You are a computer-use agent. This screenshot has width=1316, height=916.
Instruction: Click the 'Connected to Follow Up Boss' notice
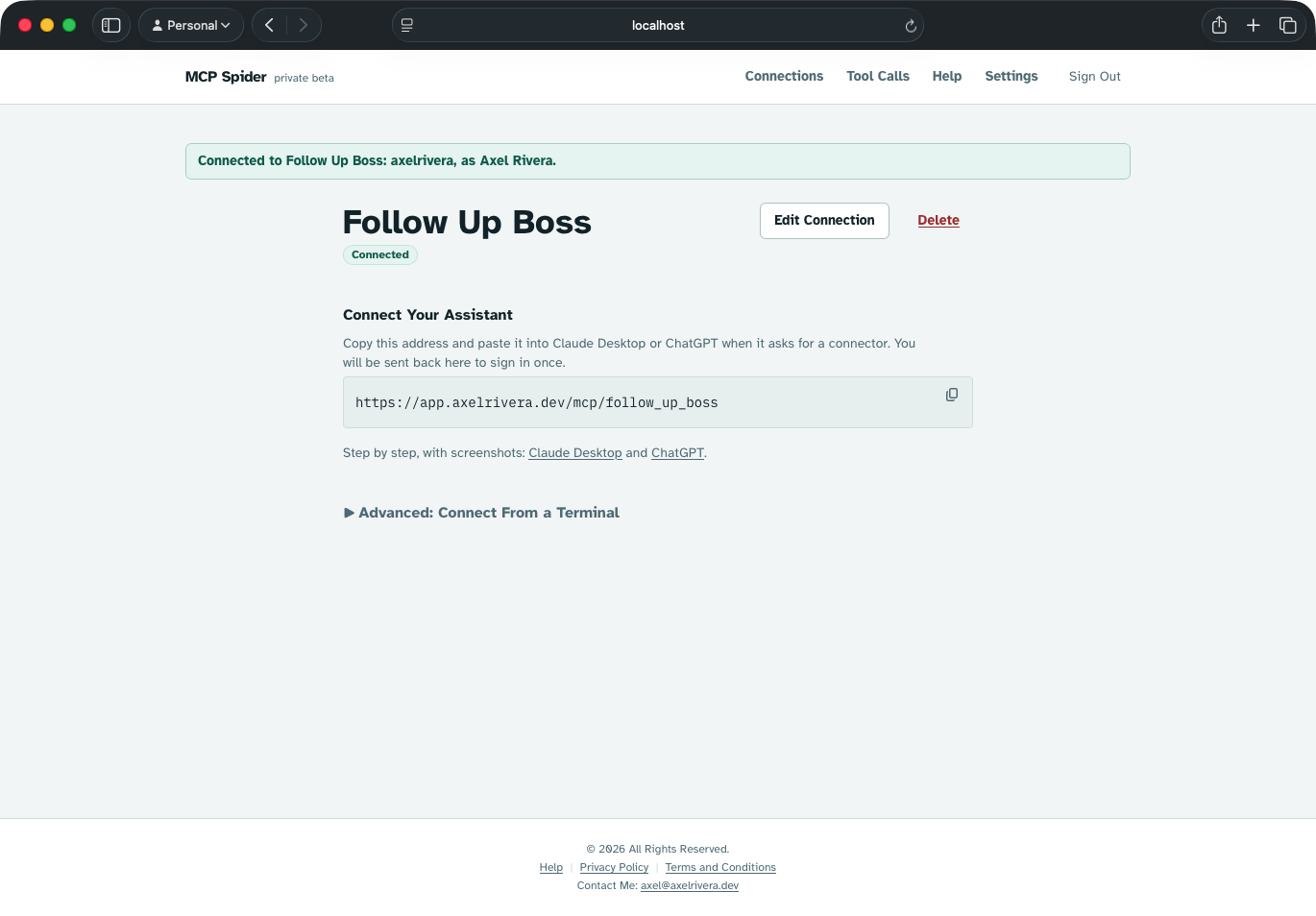pos(658,161)
